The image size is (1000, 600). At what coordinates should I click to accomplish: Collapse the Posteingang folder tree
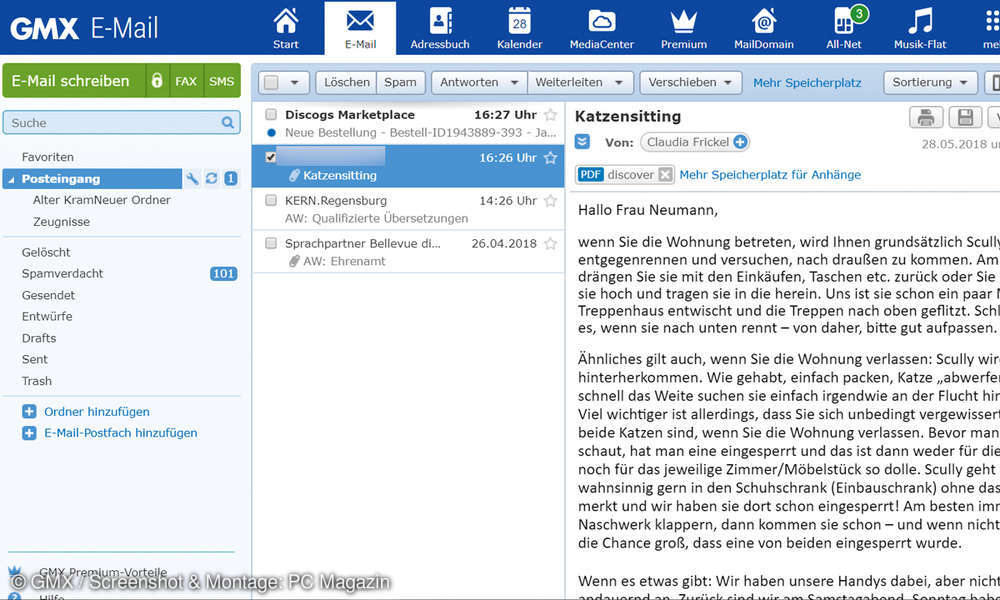(x=11, y=180)
